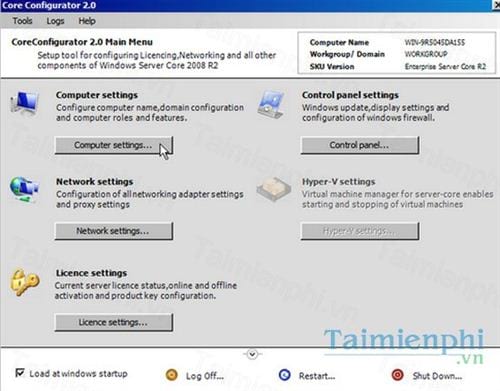The width and height of the screenshot is (500, 391).
Task: Click the Computer Name label
Action: [339, 42]
